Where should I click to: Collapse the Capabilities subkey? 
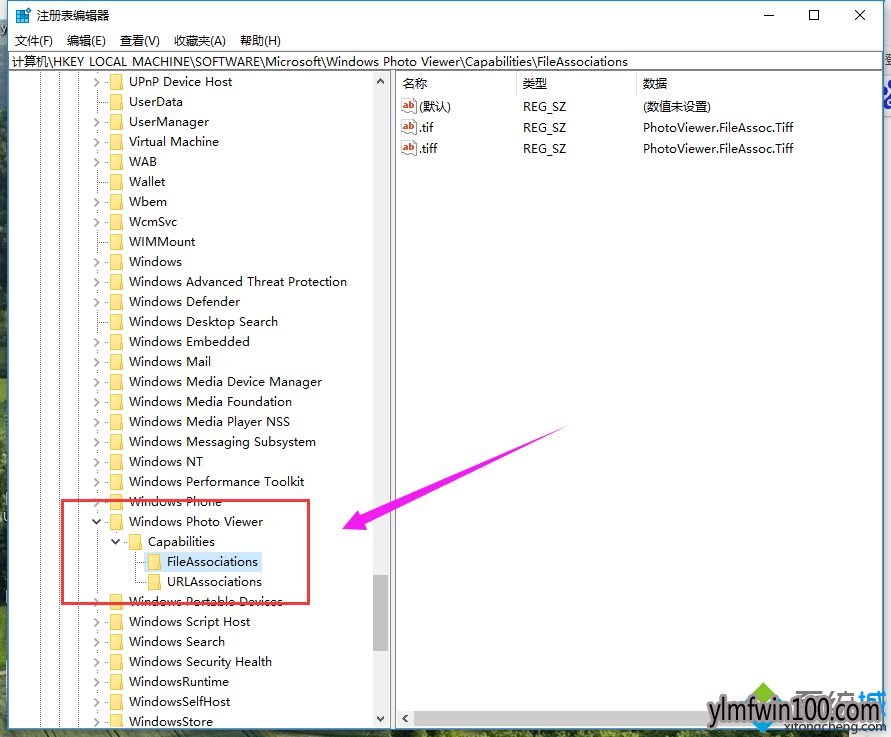click(x=115, y=542)
